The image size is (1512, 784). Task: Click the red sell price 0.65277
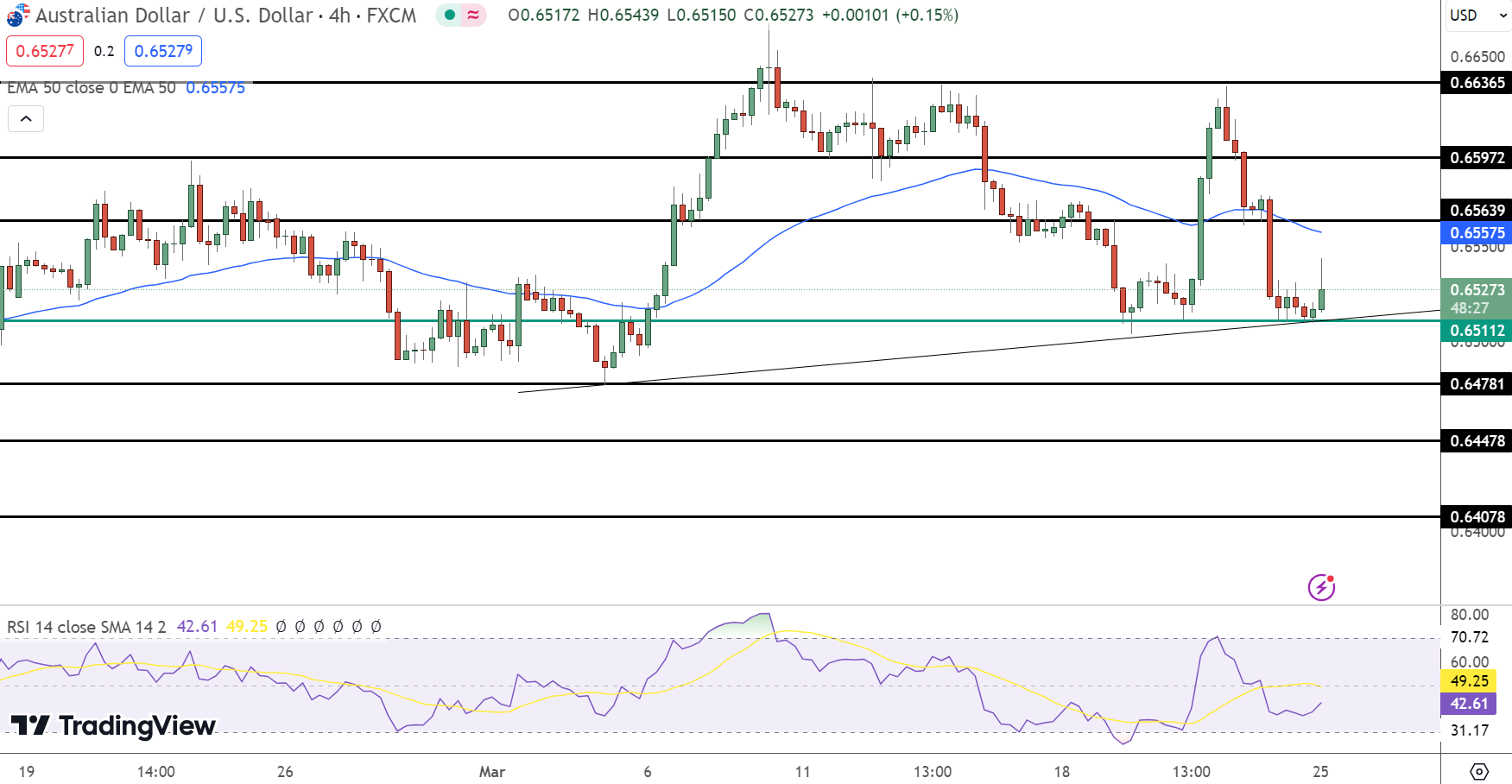[45, 51]
